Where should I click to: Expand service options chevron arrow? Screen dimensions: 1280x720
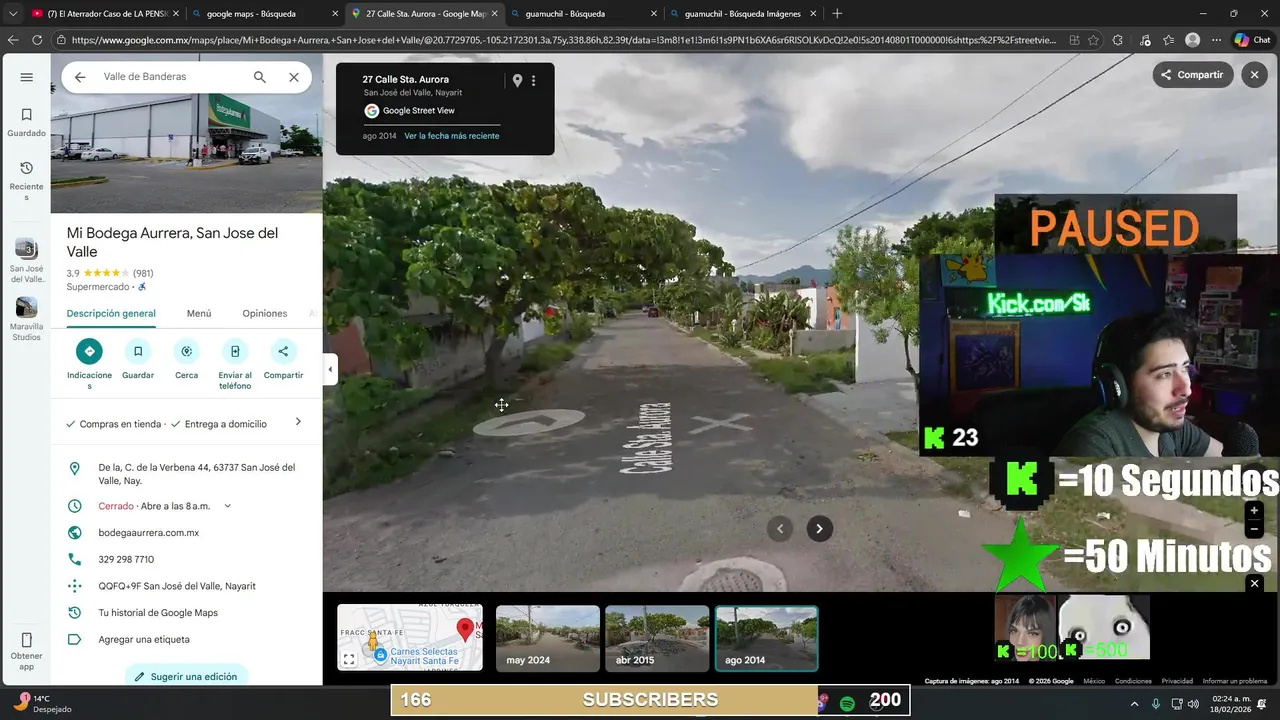pos(298,422)
